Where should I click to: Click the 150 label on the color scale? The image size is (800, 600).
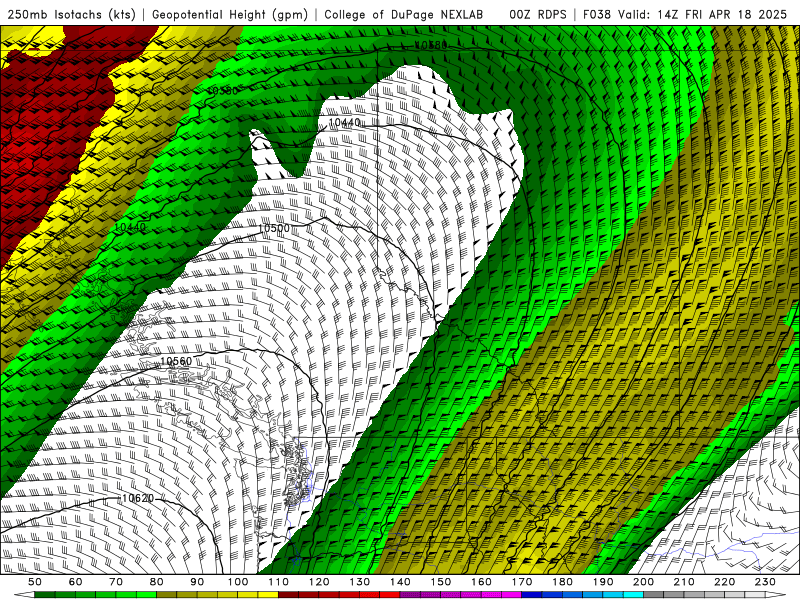pyautogui.click(x=440, y=582)
